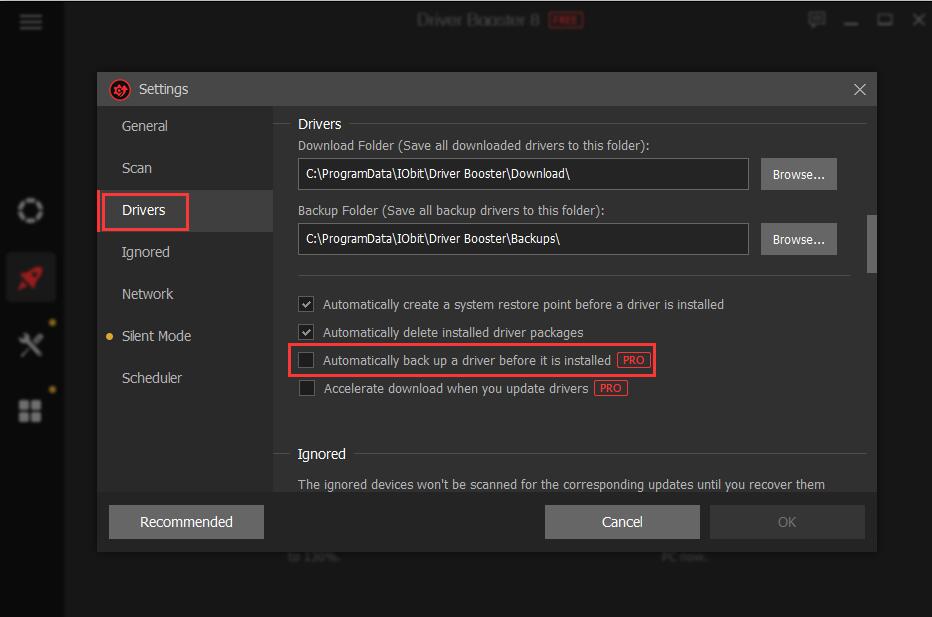Click the Driver Booster logo in Settings header
This screenshot has width=932, height=617.
tap(120, 90)
